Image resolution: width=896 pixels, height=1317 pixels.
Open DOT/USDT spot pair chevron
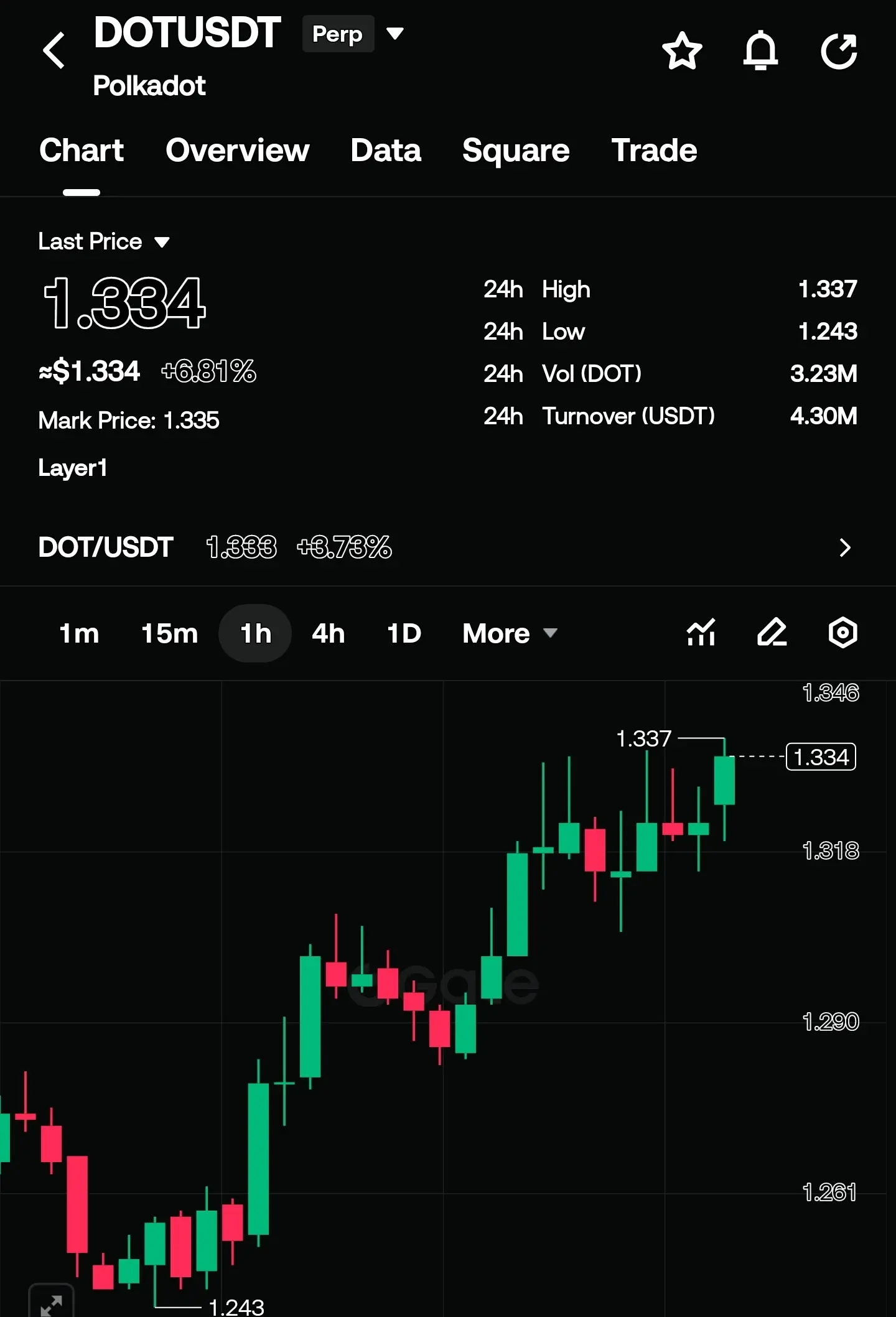pos(844,547)
